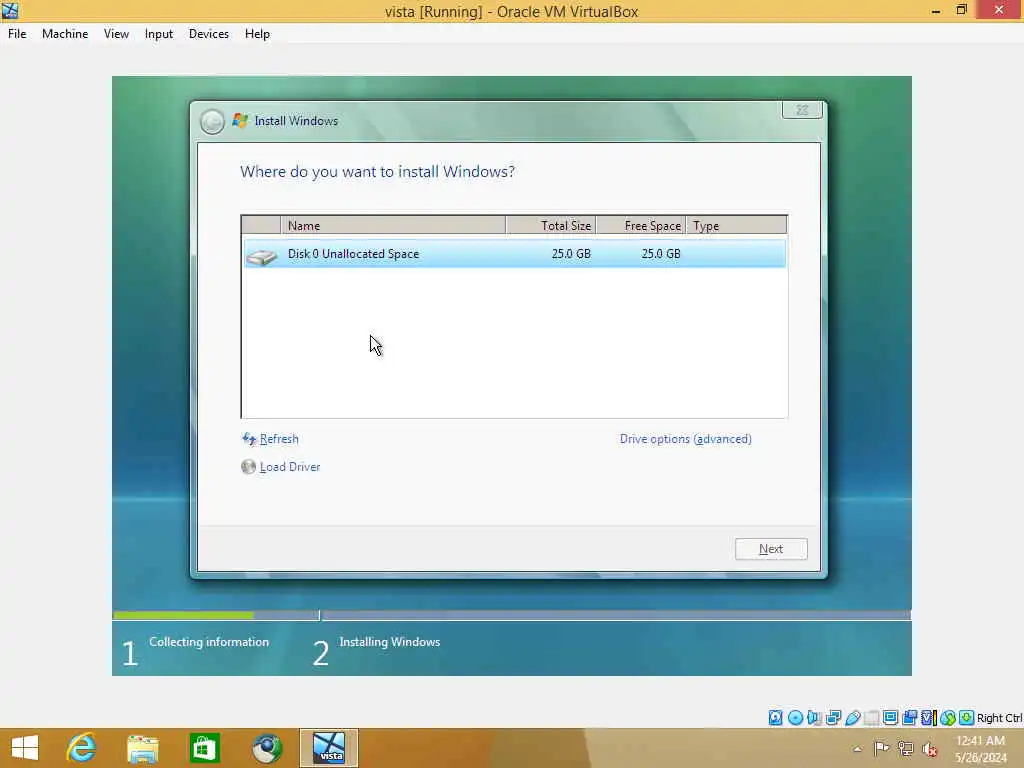Show hidden system tray icons
1024x768 pixels.
[857, 748]
